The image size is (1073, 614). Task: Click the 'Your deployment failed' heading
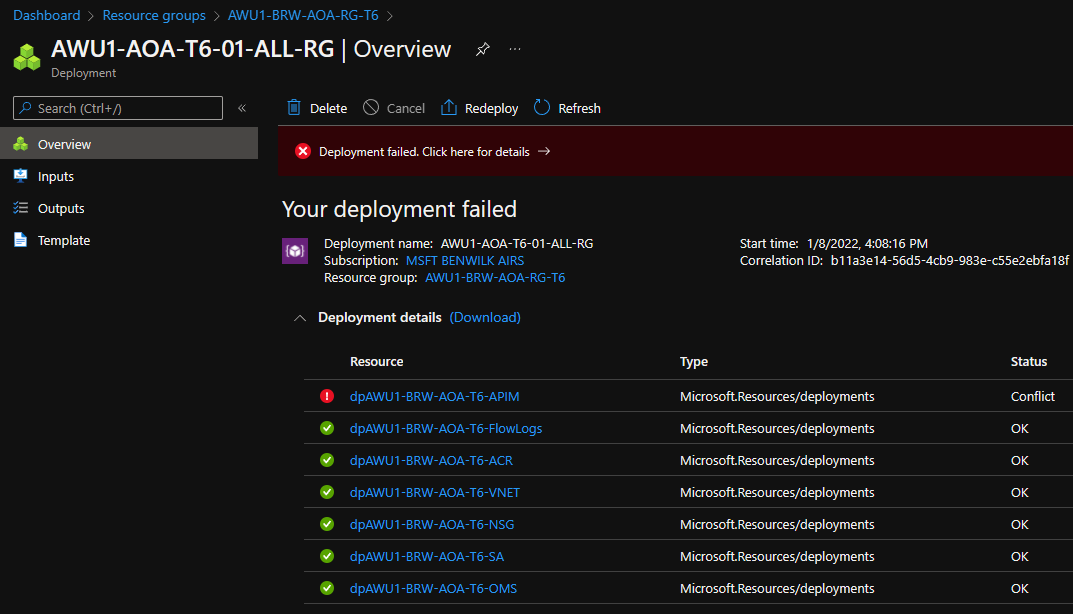click(x=400, y=209)
